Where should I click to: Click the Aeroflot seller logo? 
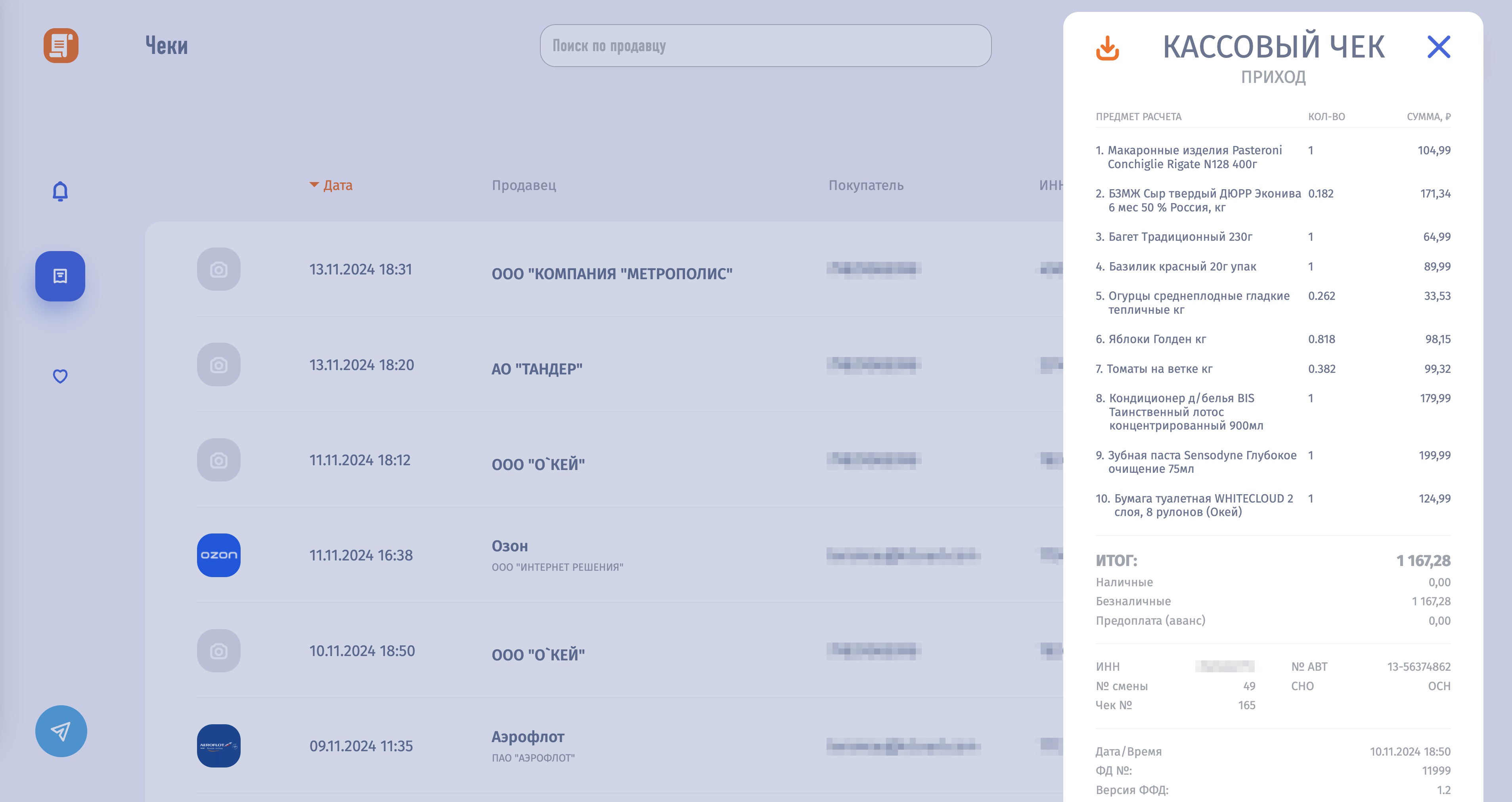coord(218,746)
